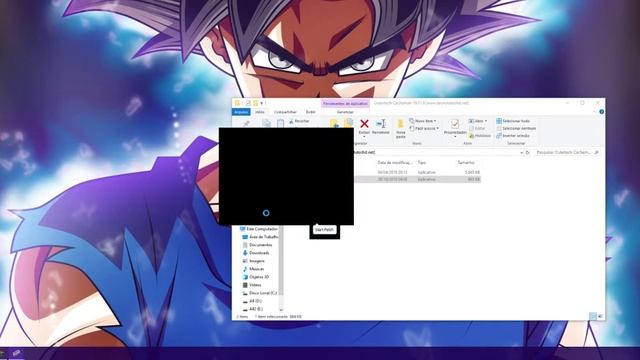Switch to large icons view in status bar
Image resolution: width=640 pixels, height=360 pixels.
[x=600, y=316]
